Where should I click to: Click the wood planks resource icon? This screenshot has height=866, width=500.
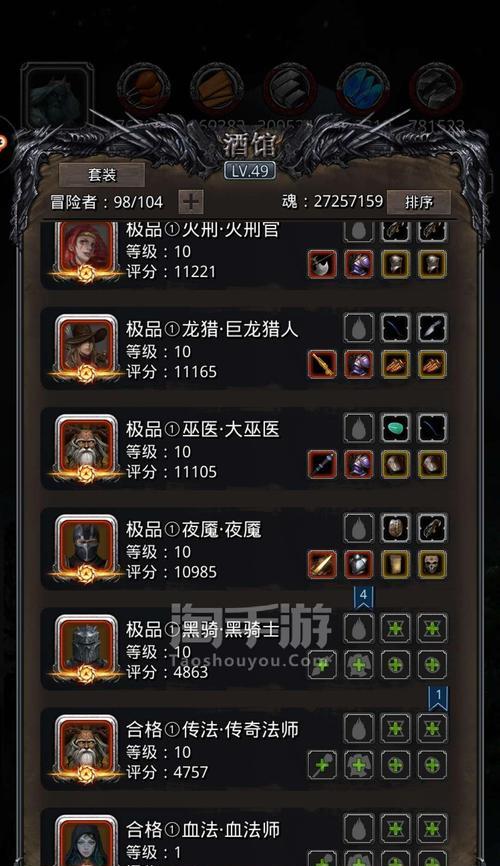(217, 89)
